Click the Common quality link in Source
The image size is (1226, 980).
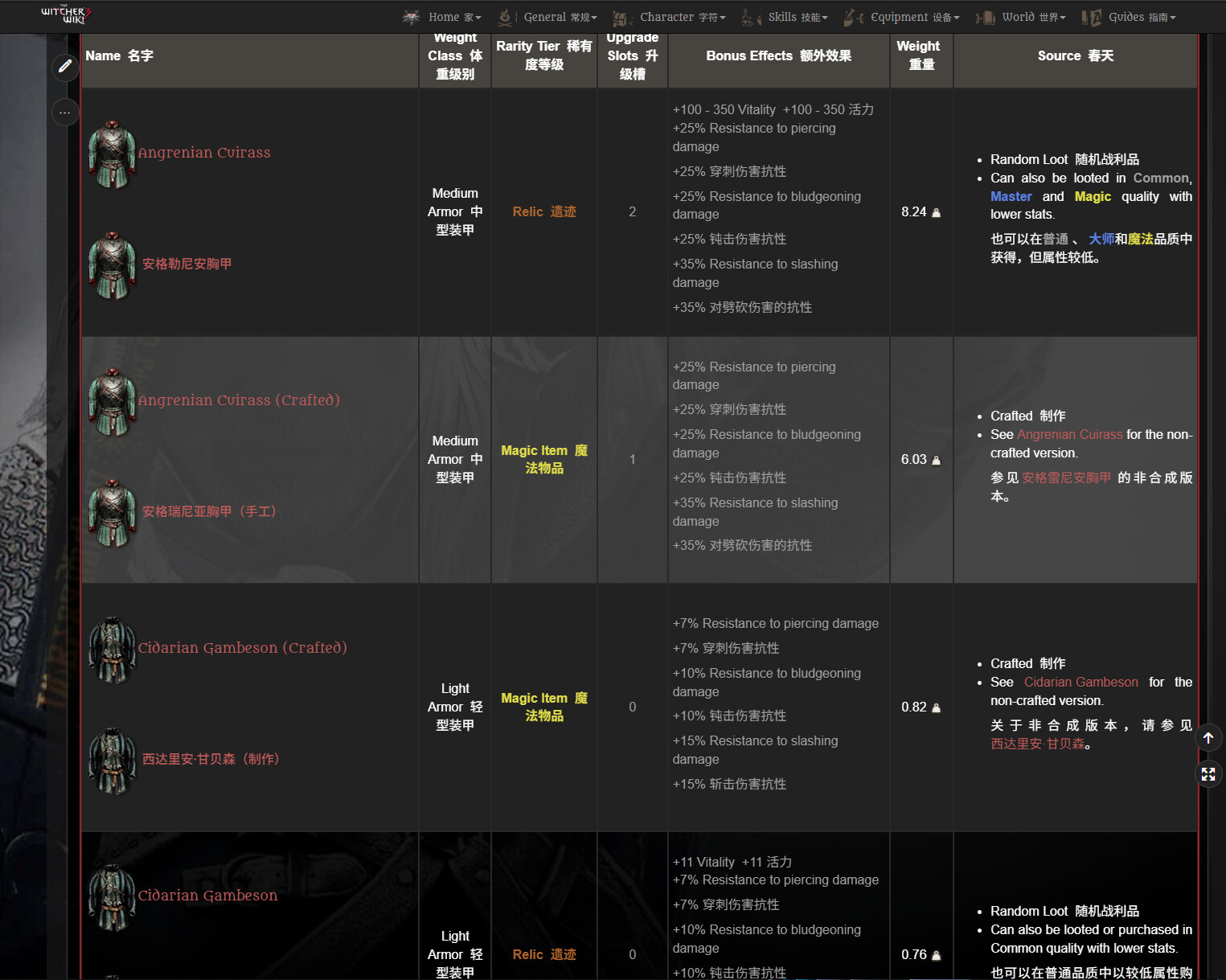click(1161, 178)
